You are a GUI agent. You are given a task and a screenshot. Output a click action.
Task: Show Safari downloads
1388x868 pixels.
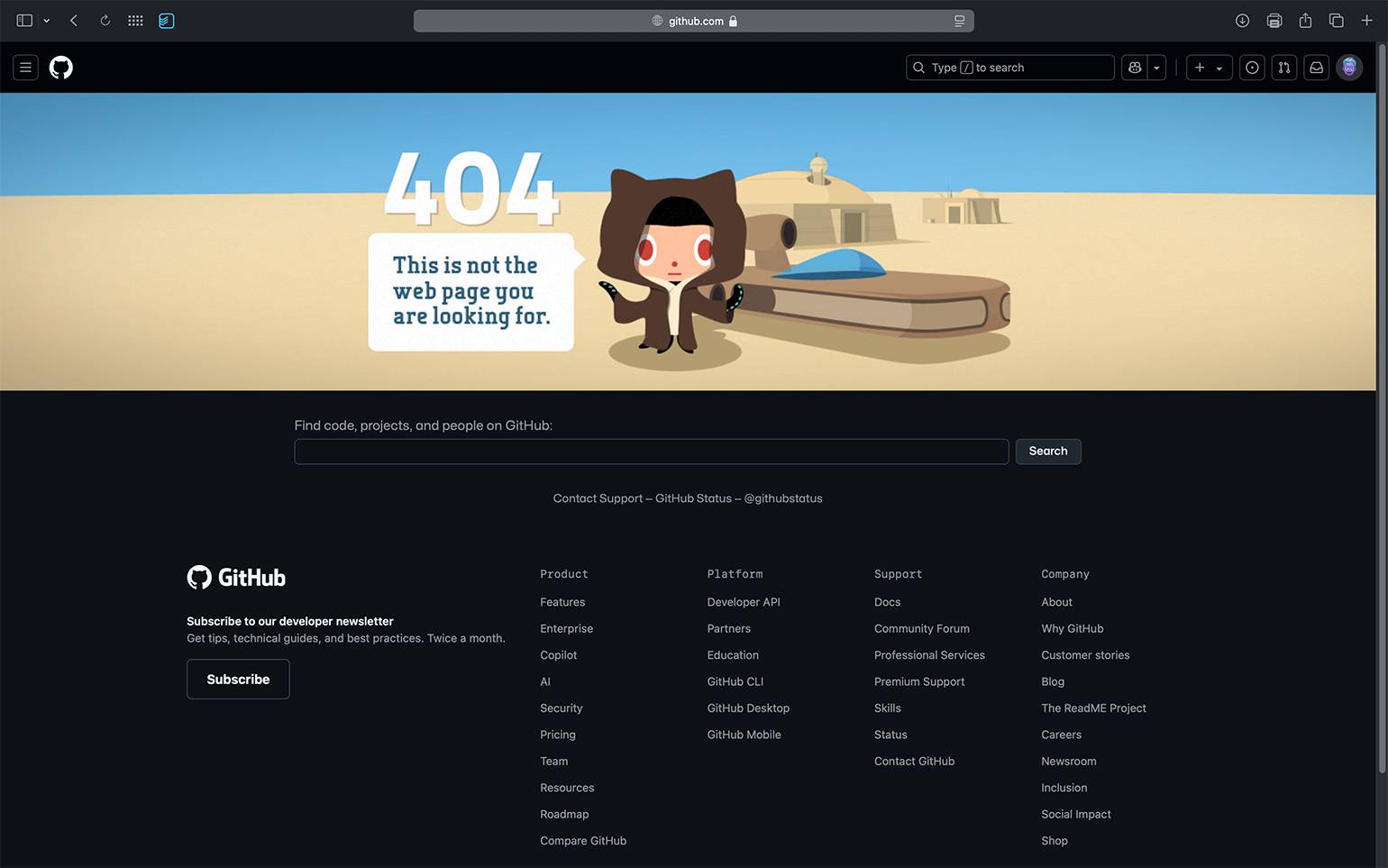[x=1242, y=21]
